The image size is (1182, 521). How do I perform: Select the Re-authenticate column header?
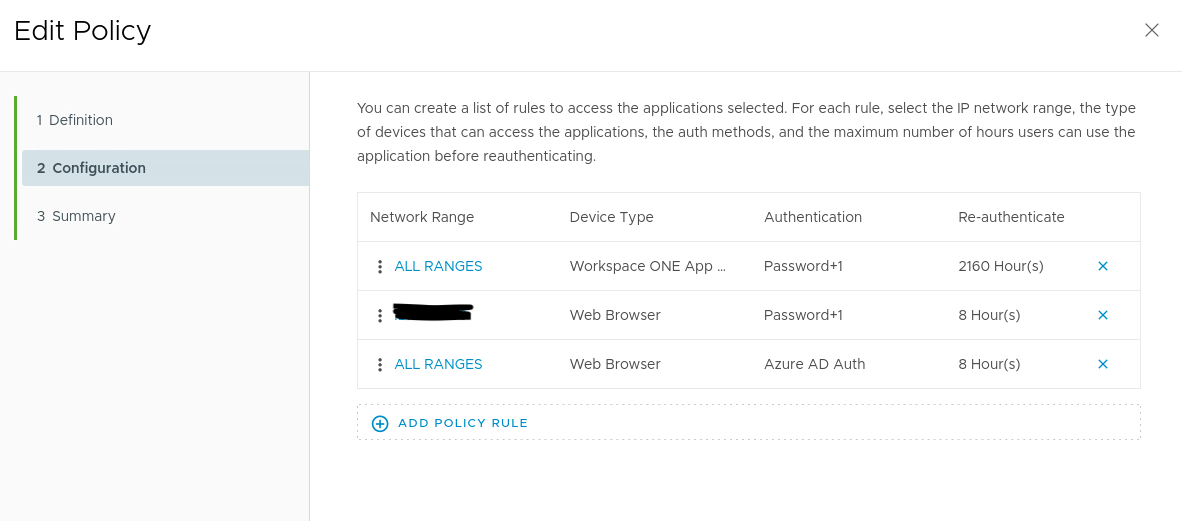(x=1011, y=217)
